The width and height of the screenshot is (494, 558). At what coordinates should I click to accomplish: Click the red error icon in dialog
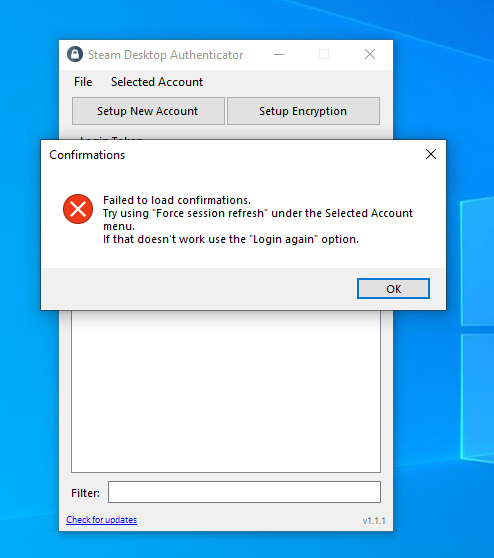coord(78,209)
